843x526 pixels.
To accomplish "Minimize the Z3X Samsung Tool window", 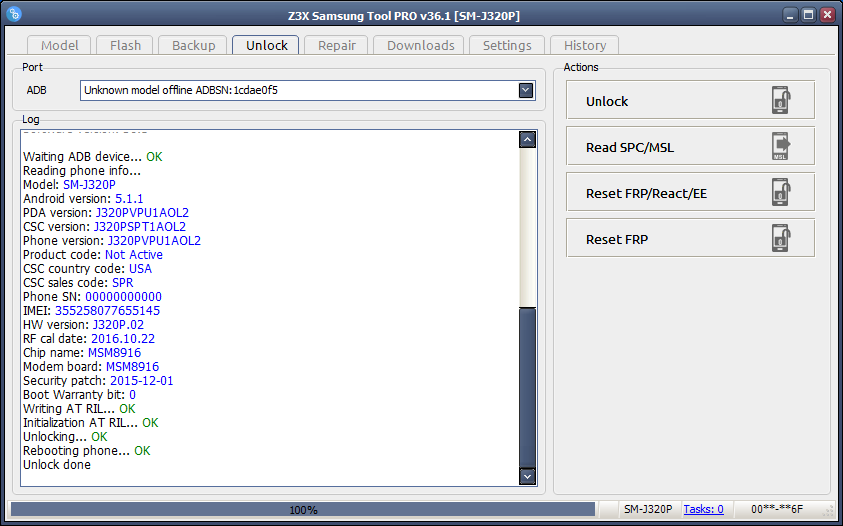I will (790, 15).
